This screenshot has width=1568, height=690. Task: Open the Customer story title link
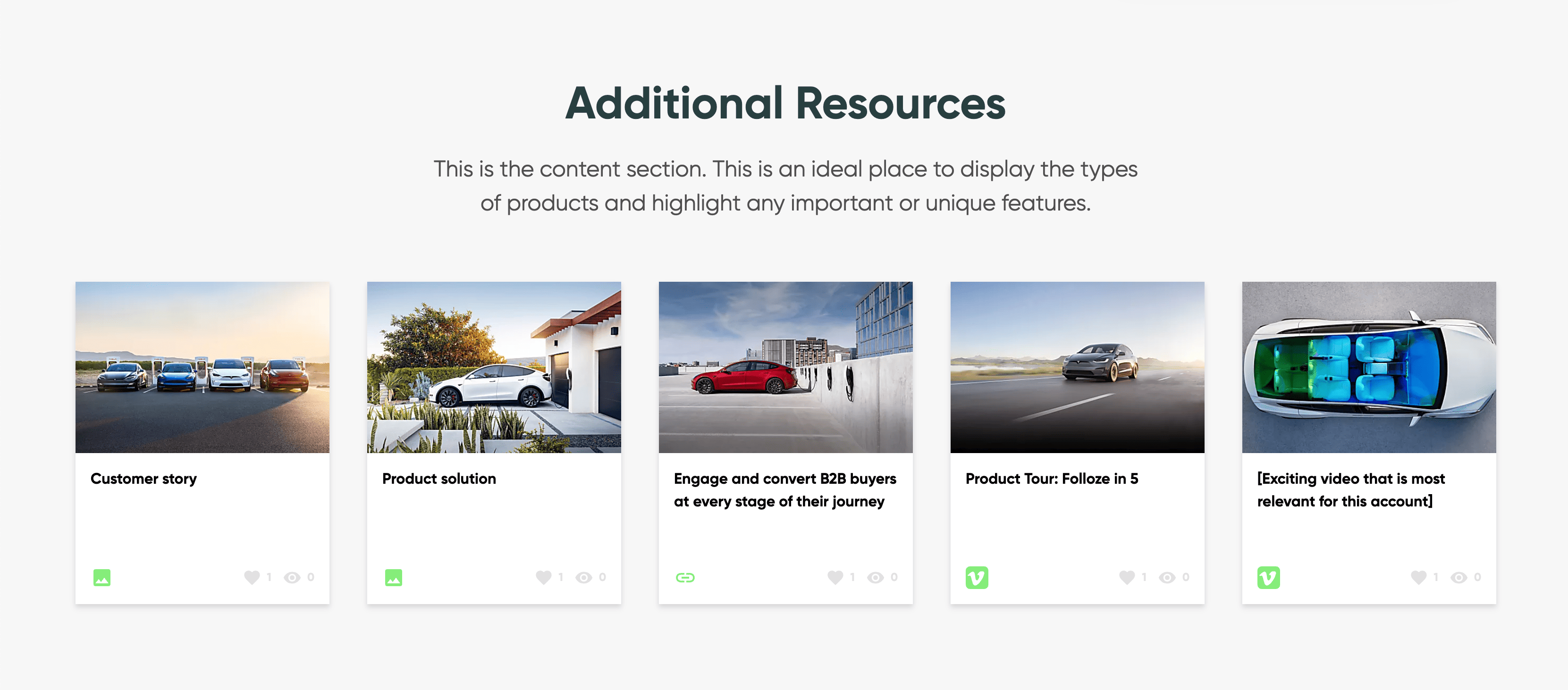pos(143,479)
